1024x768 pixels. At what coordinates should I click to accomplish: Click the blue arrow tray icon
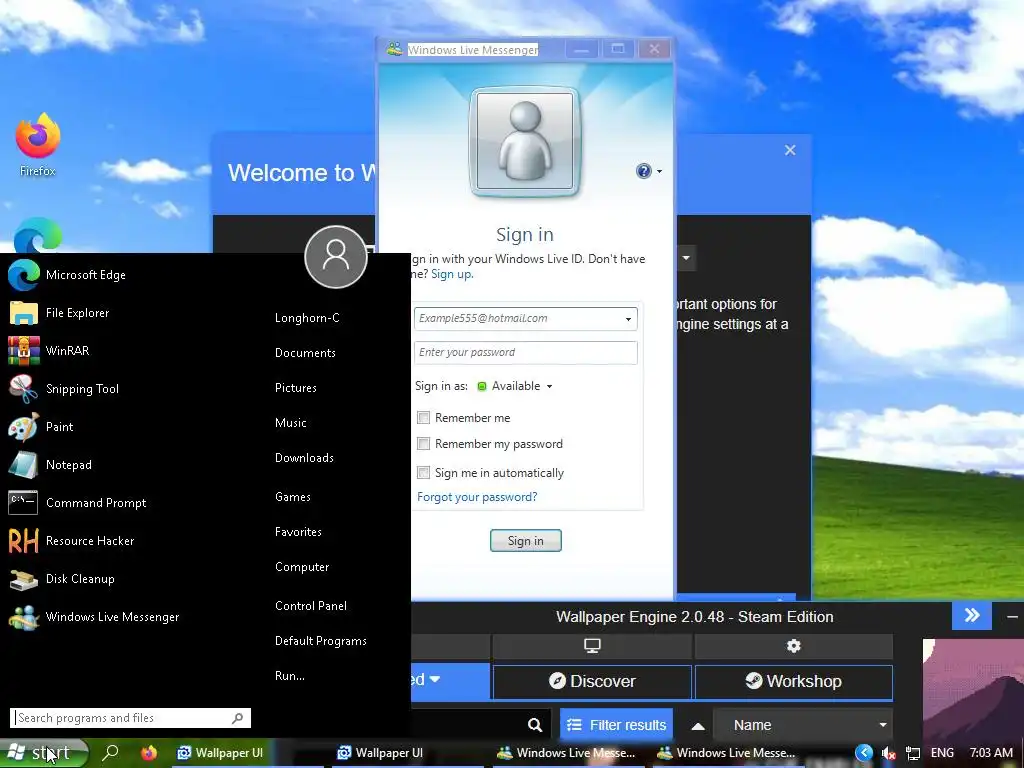(863, 752)
